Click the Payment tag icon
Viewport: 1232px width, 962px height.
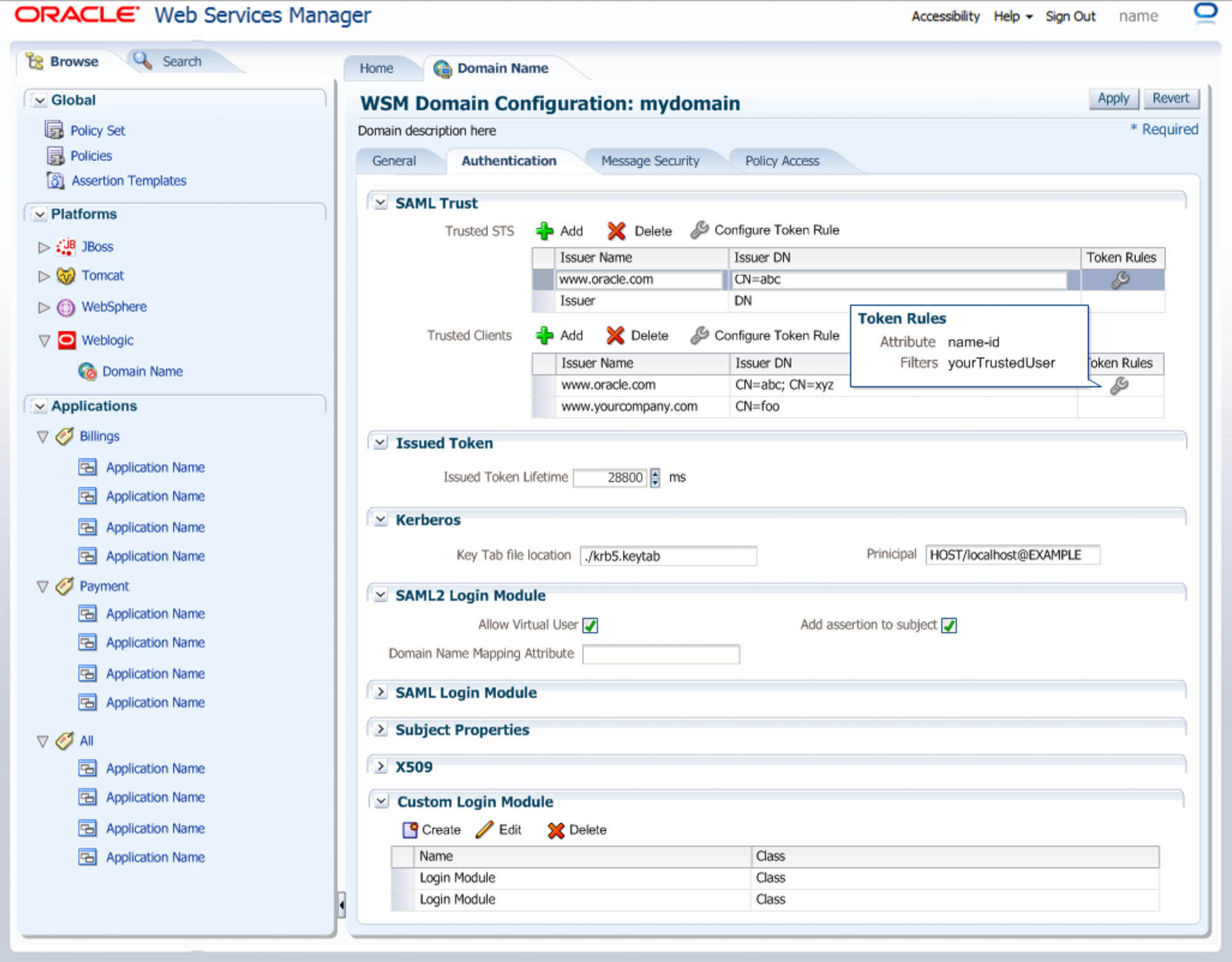[x=65, y=586]
